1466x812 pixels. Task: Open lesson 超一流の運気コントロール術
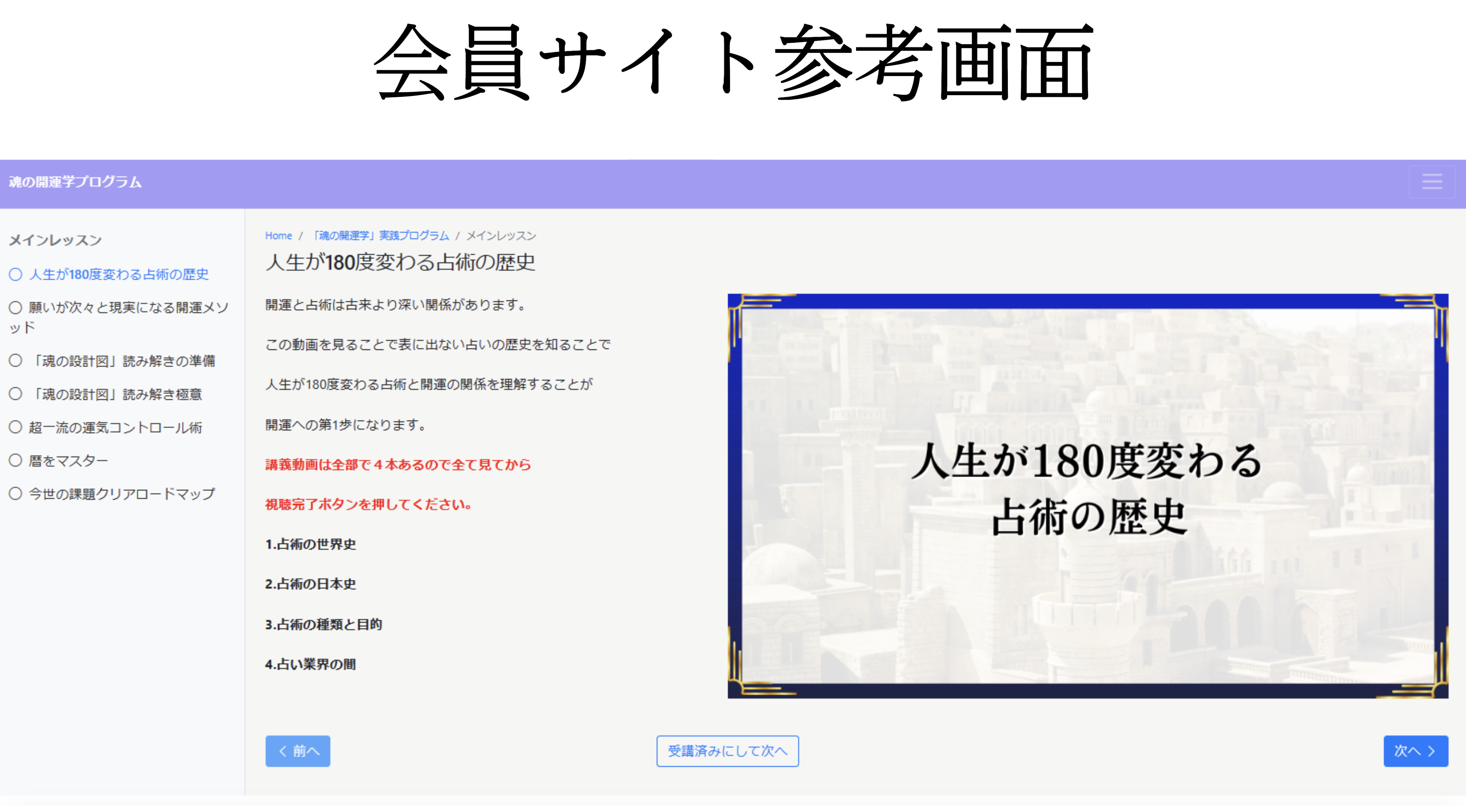point(116,428)
